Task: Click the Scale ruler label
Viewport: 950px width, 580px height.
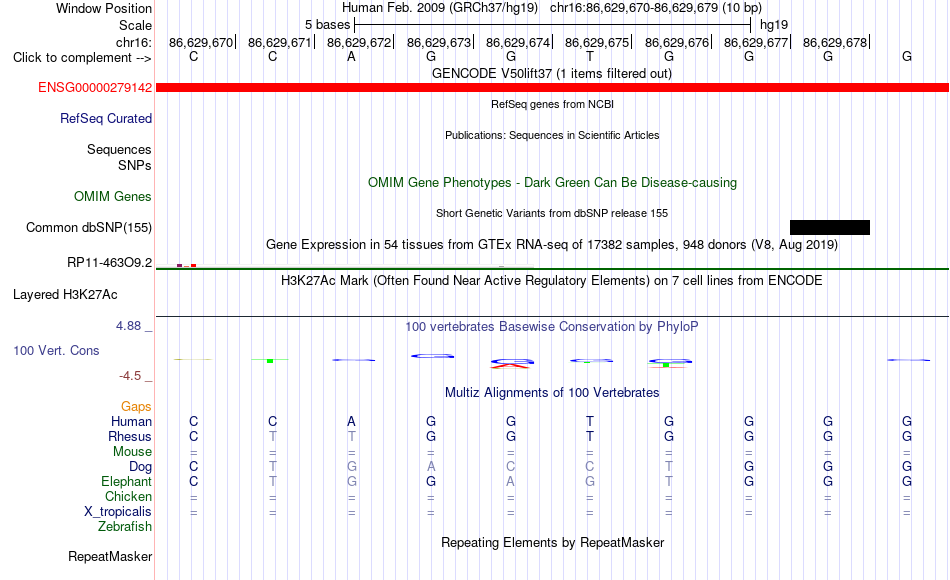Action: [x=135, y=25]
